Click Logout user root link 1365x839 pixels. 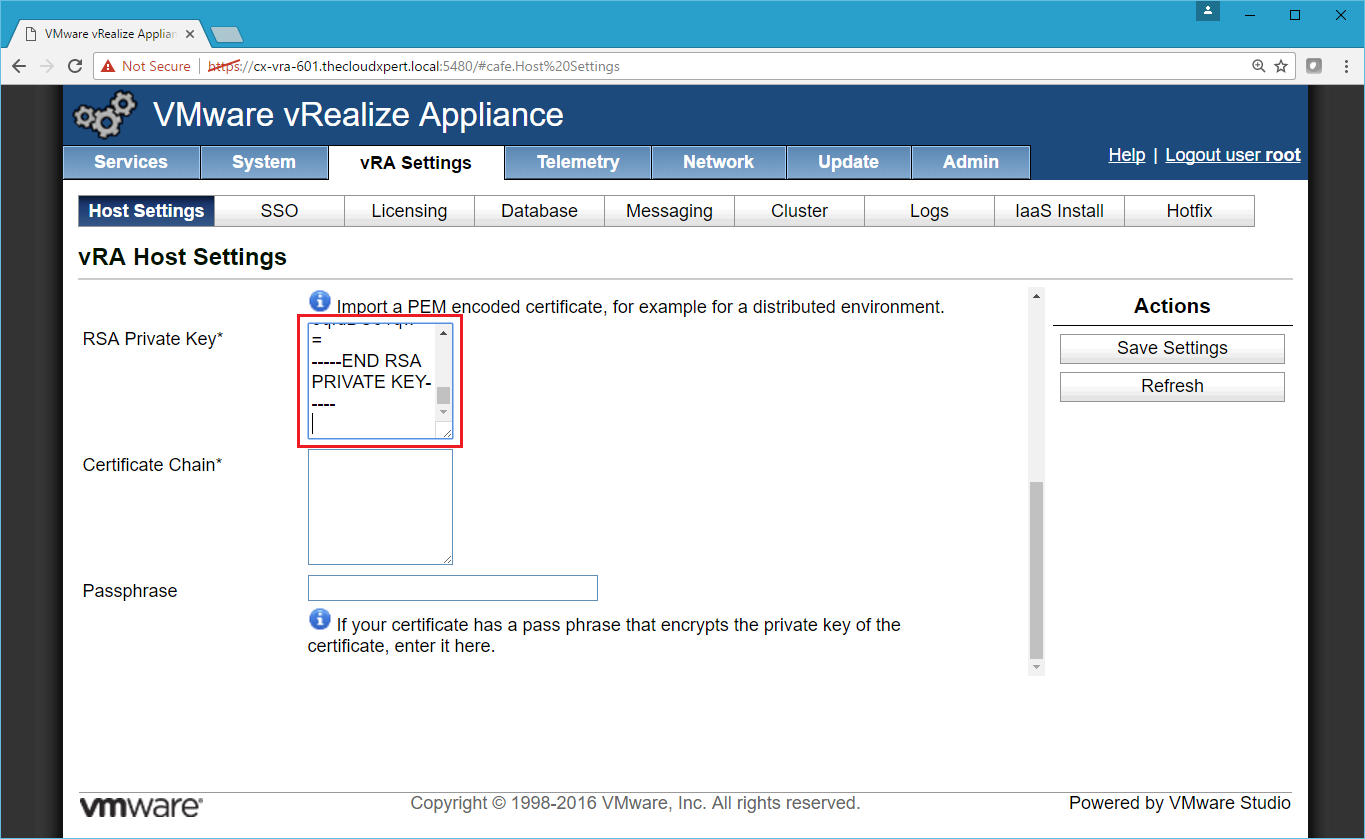coord(1232,155)
